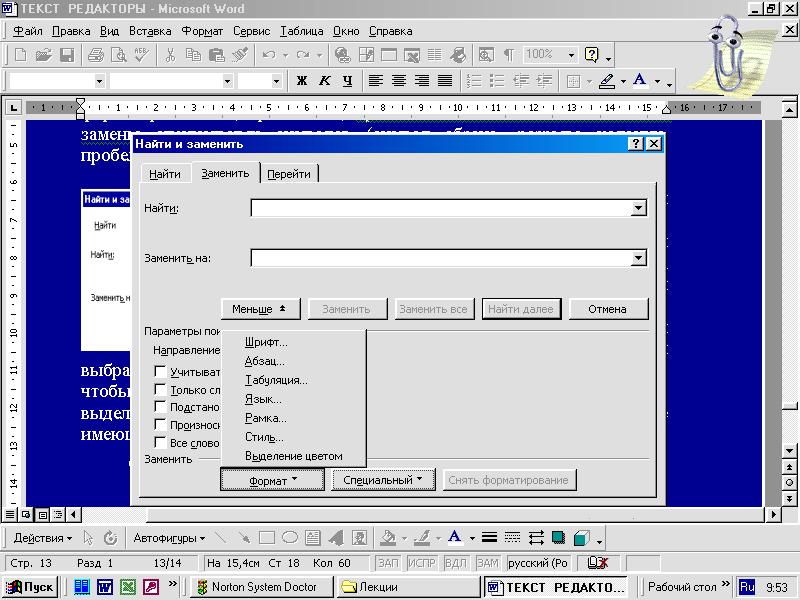
Task: Apply bold with the Ж button
Action: pos(302,81)
